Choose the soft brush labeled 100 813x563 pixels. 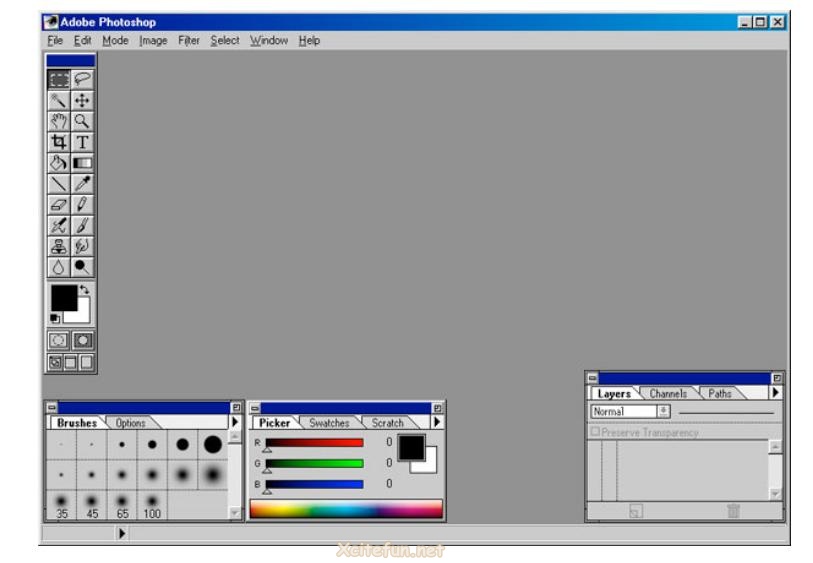(x=152, y=506)
